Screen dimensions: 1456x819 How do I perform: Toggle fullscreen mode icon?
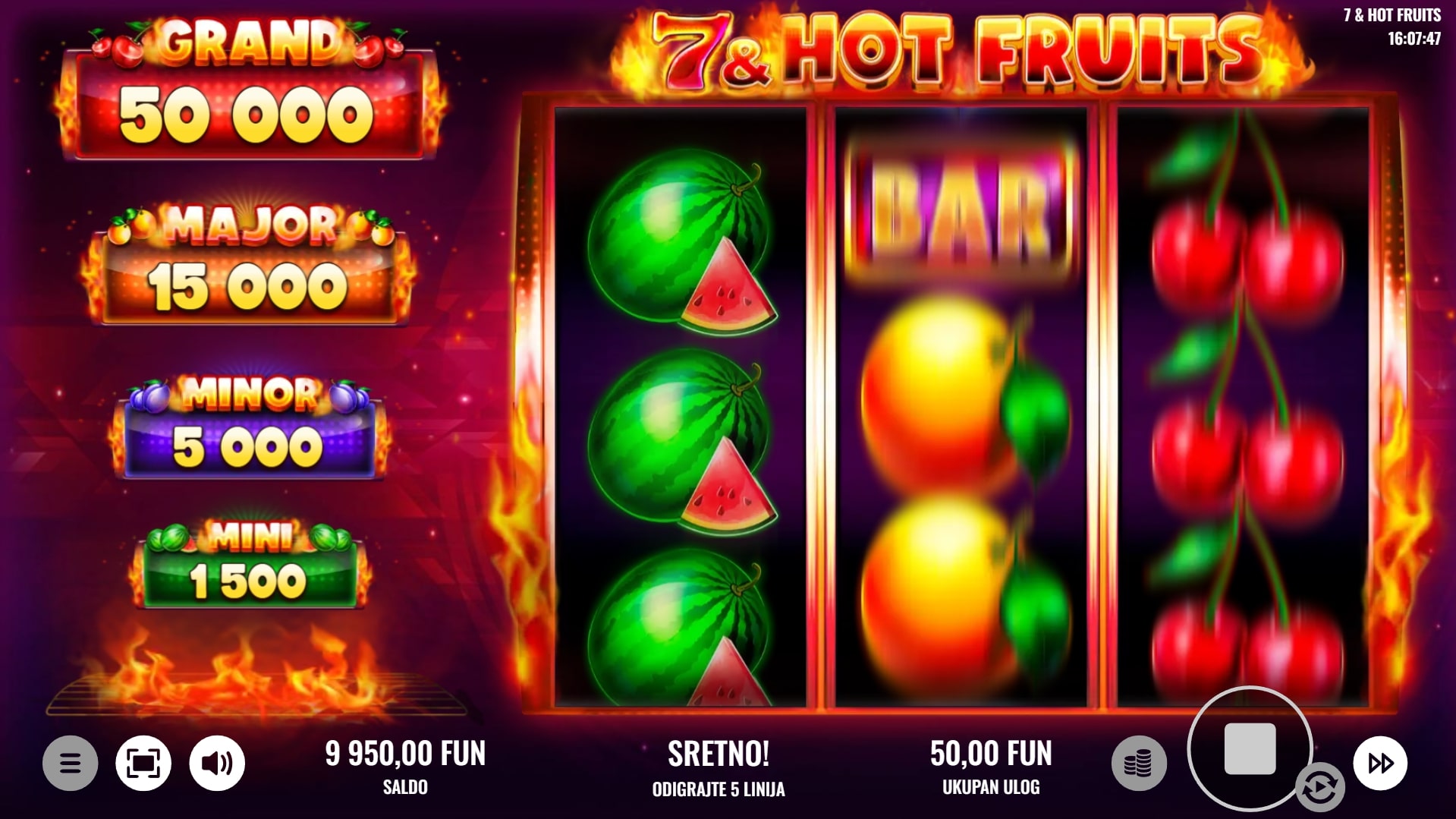[143, 763]
